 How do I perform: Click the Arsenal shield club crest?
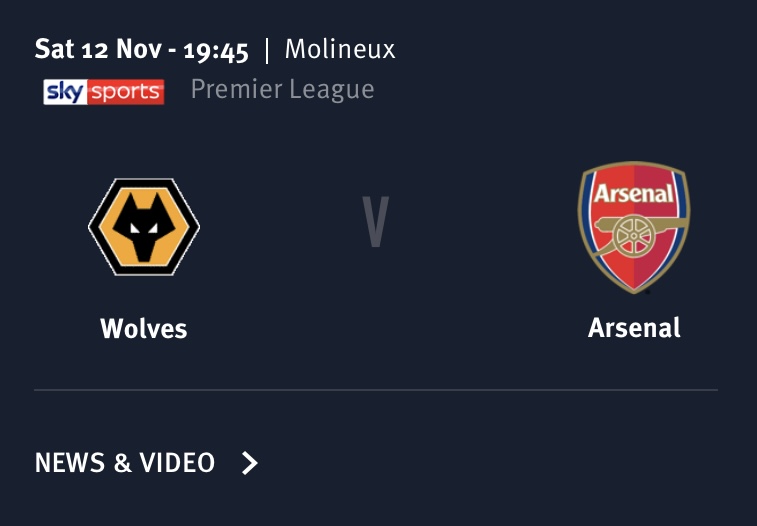(634, 227)
